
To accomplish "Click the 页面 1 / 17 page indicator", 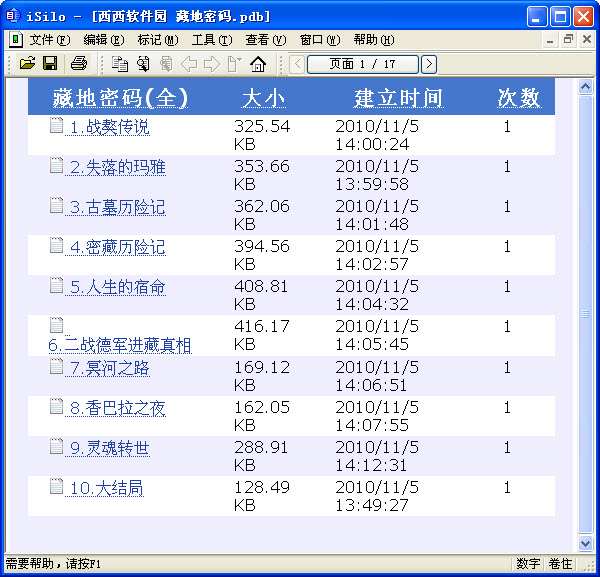I will point(362,64).
